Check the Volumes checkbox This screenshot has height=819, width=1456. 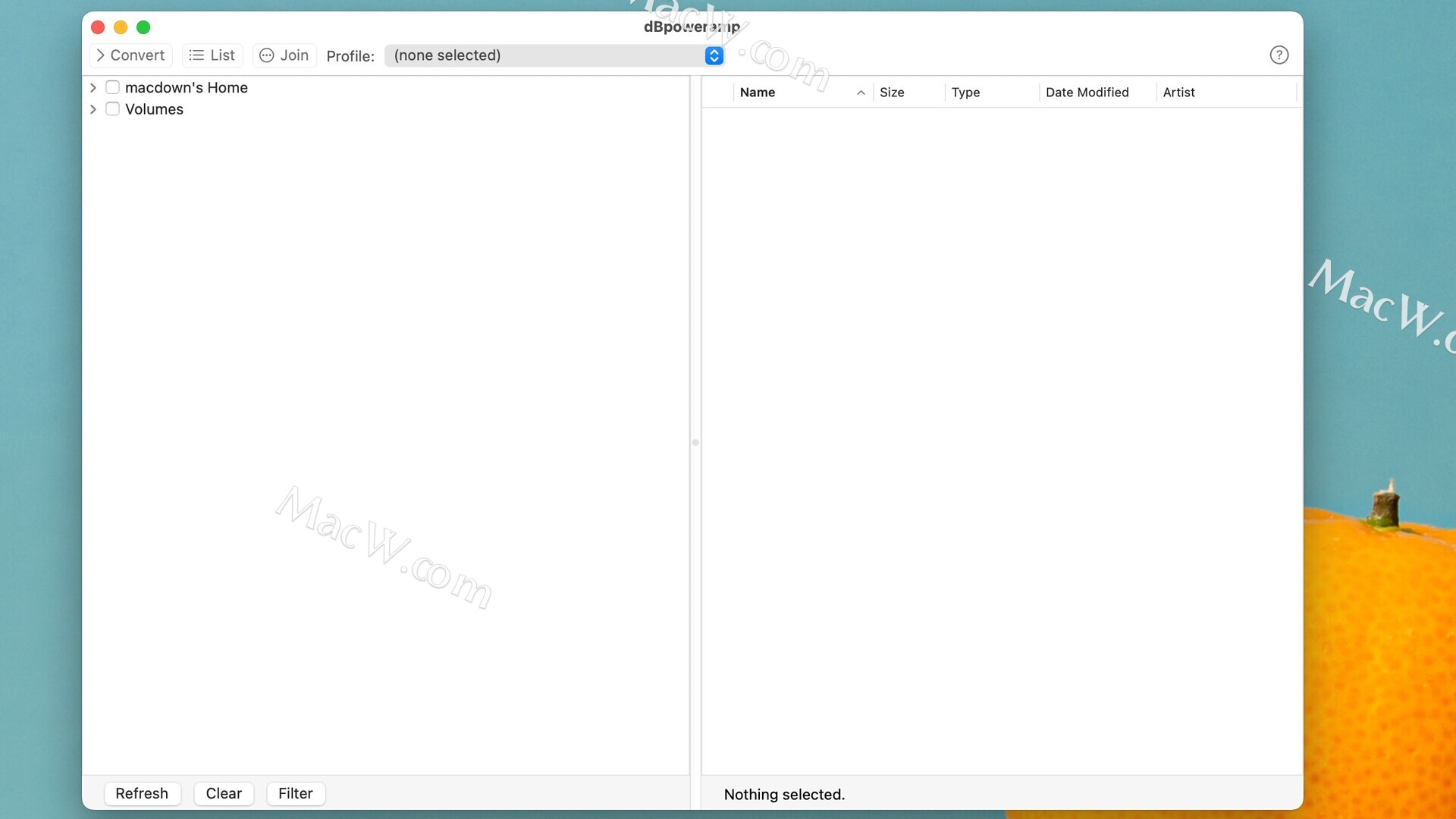pyautogui.click(x=112, y=108)
